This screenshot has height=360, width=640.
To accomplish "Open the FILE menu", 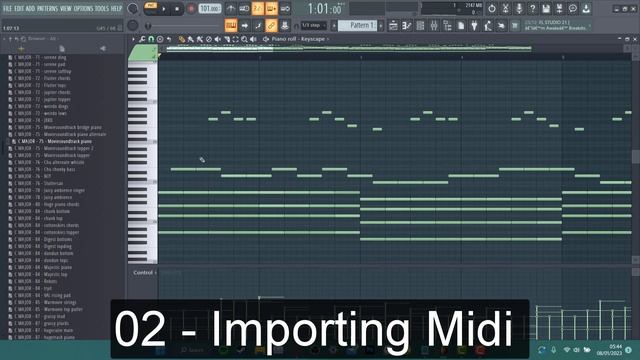I will 8,9.
